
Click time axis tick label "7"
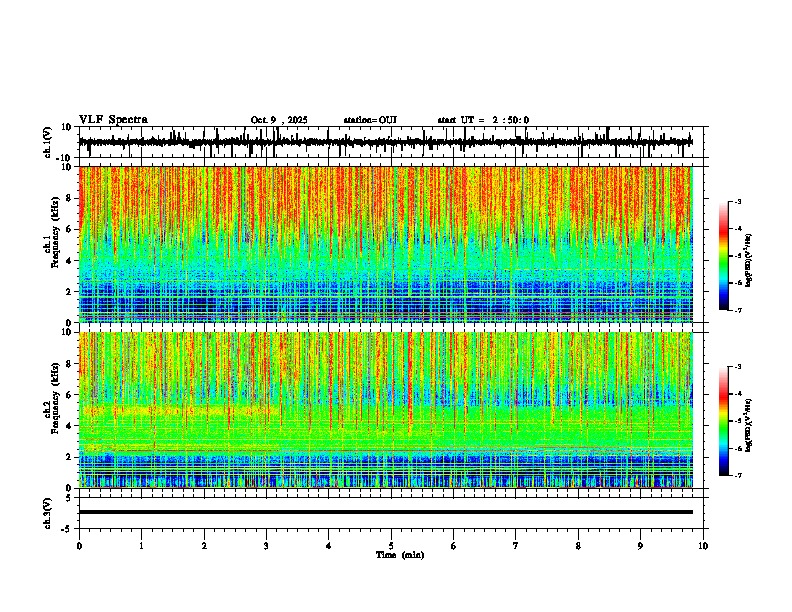[516, 546]
